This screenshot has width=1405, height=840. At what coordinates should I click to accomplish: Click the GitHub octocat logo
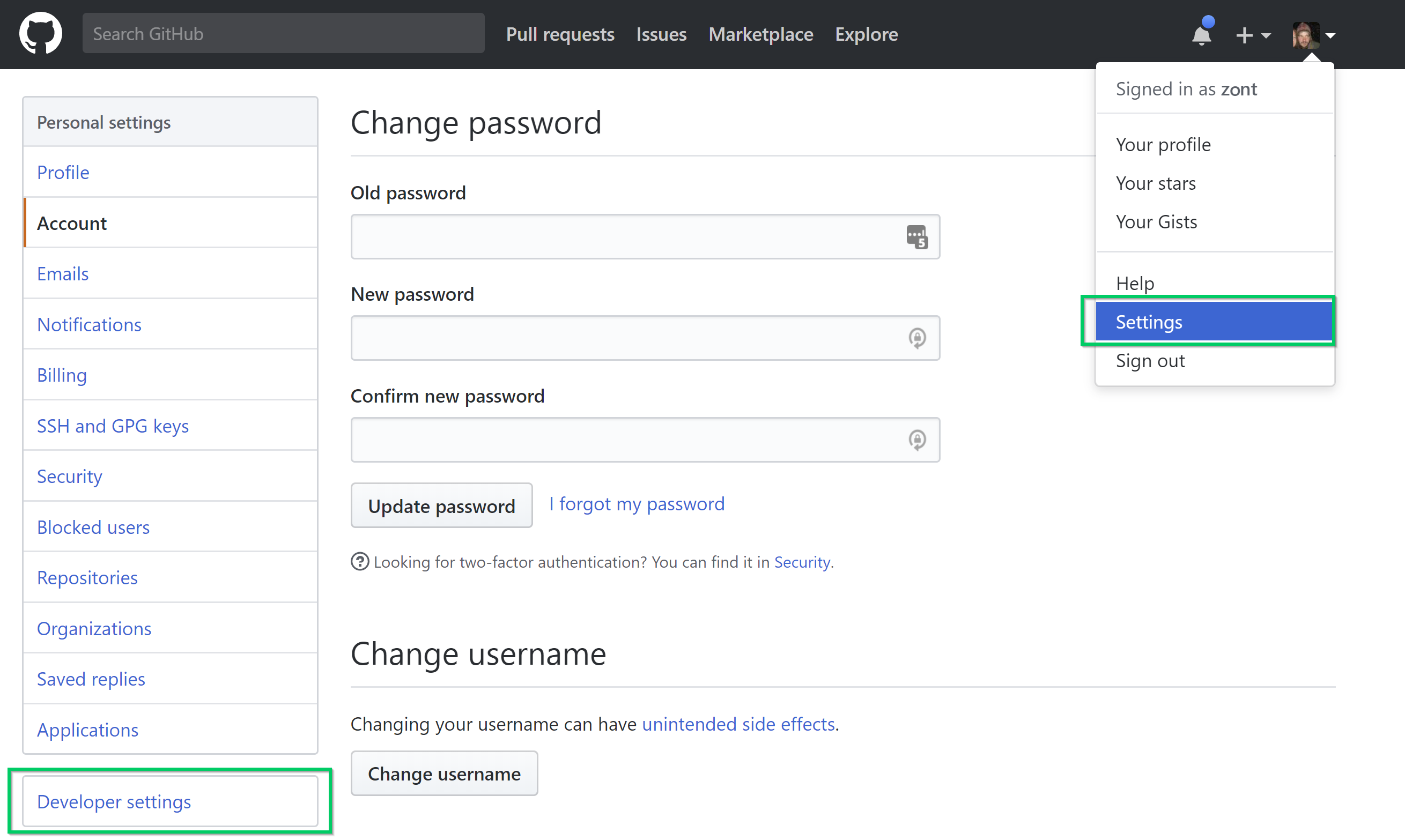(x=40, y=33)
